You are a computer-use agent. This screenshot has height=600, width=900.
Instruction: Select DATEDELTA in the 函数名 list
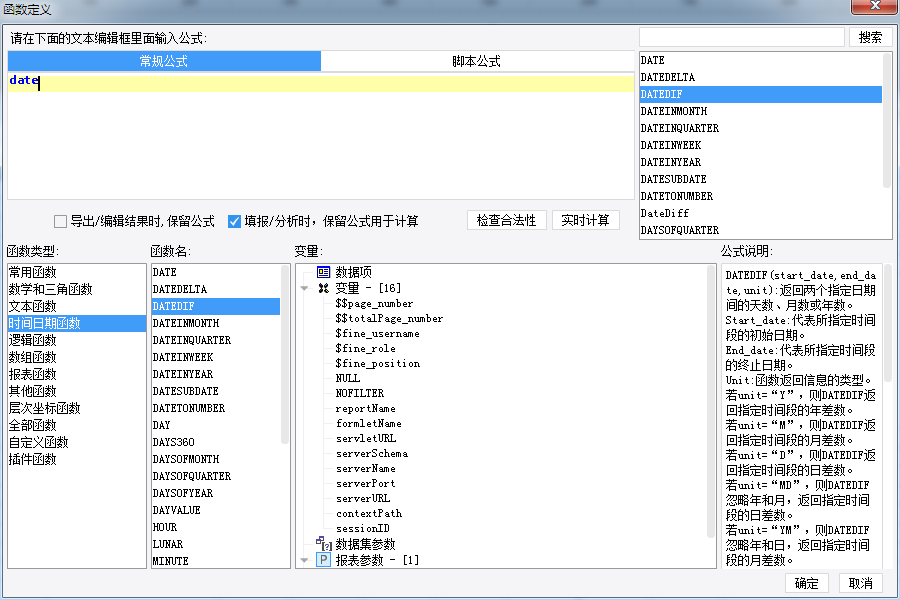point(216,289)
